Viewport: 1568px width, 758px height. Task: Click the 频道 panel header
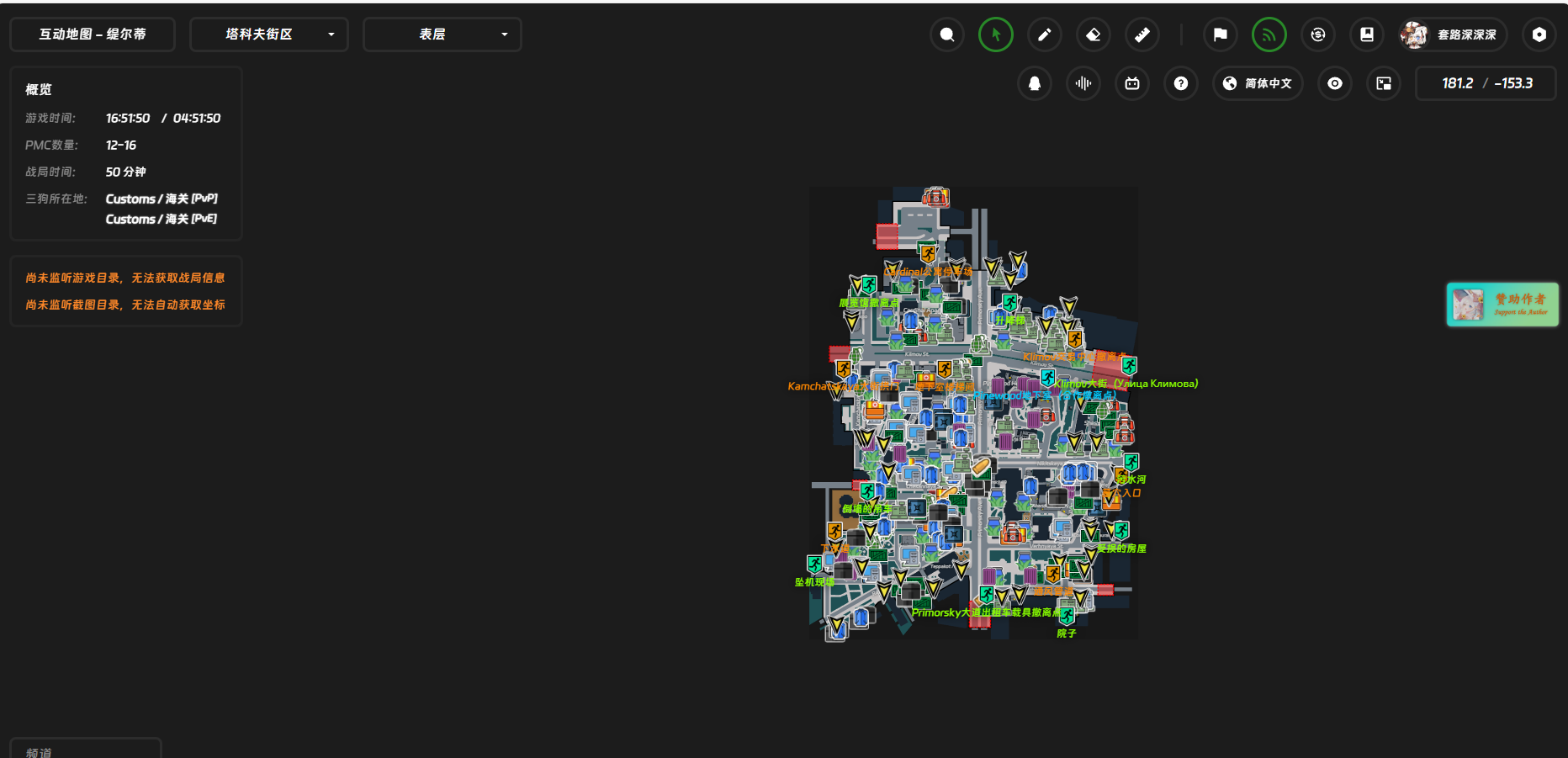tap(39, 752)
